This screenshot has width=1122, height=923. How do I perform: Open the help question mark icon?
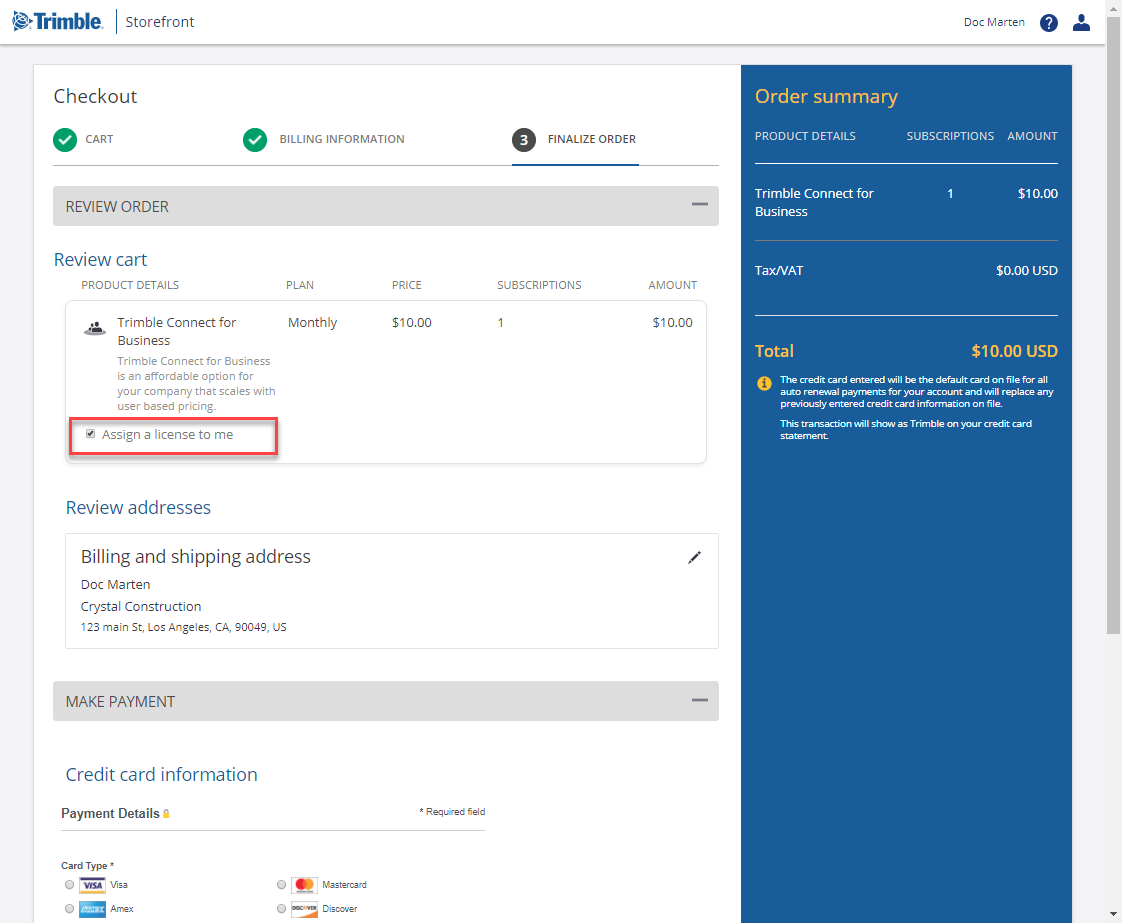tap(1048, 23)
